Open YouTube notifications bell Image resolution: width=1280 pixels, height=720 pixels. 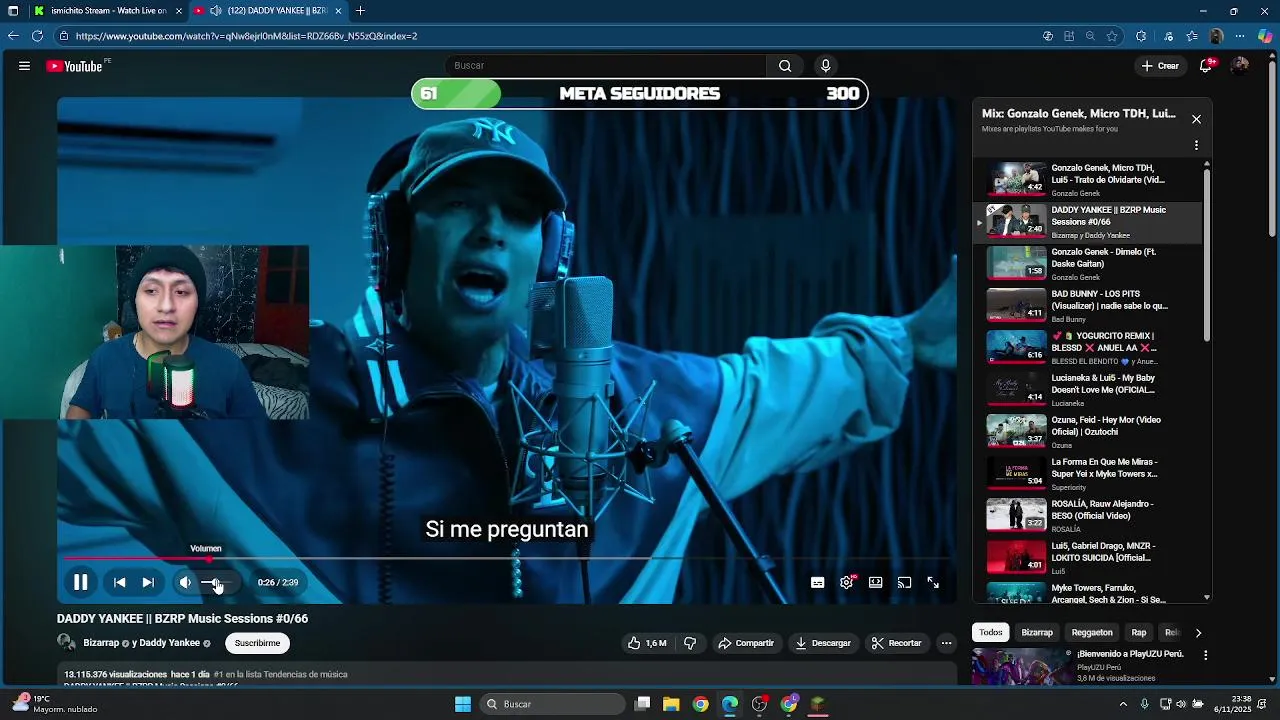pyautogui.click(x=1207, y=66)
